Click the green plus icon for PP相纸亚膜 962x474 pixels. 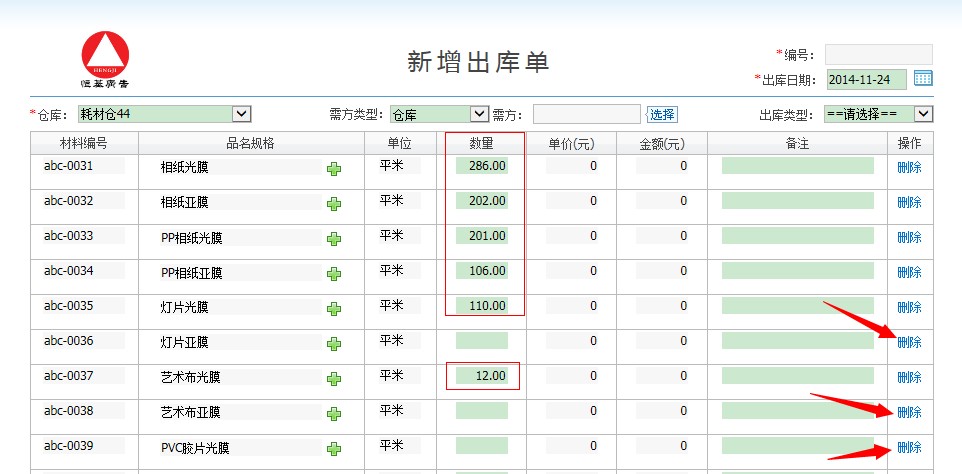334,274
